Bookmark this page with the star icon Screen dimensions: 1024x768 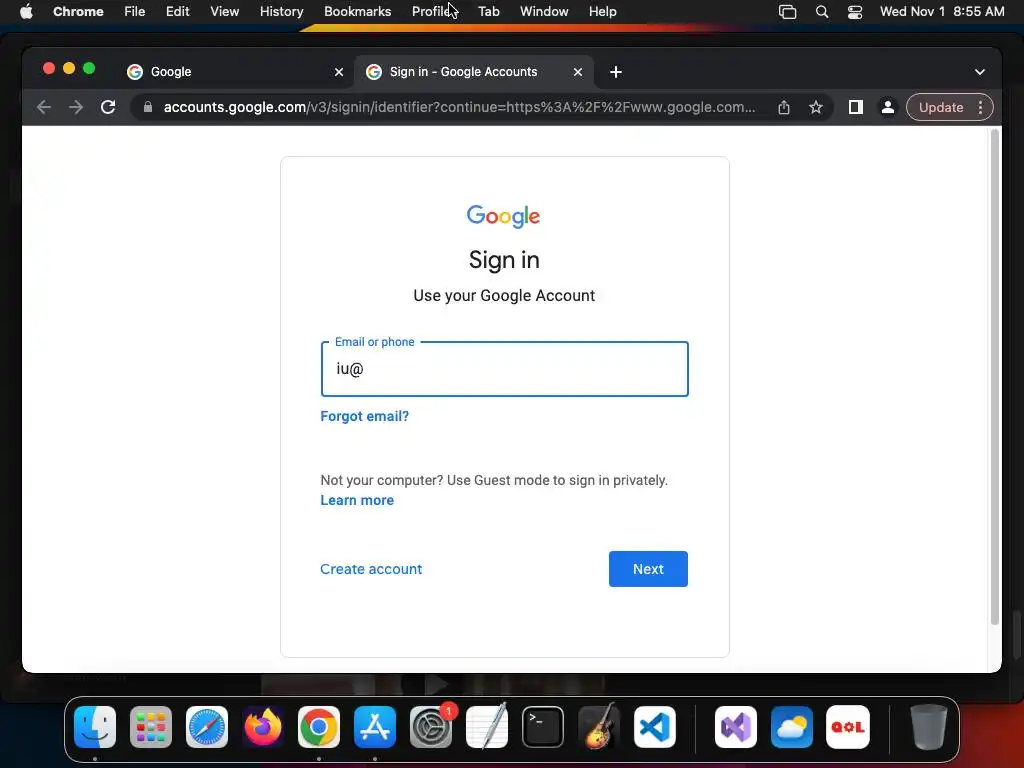[x=816, y=107]
